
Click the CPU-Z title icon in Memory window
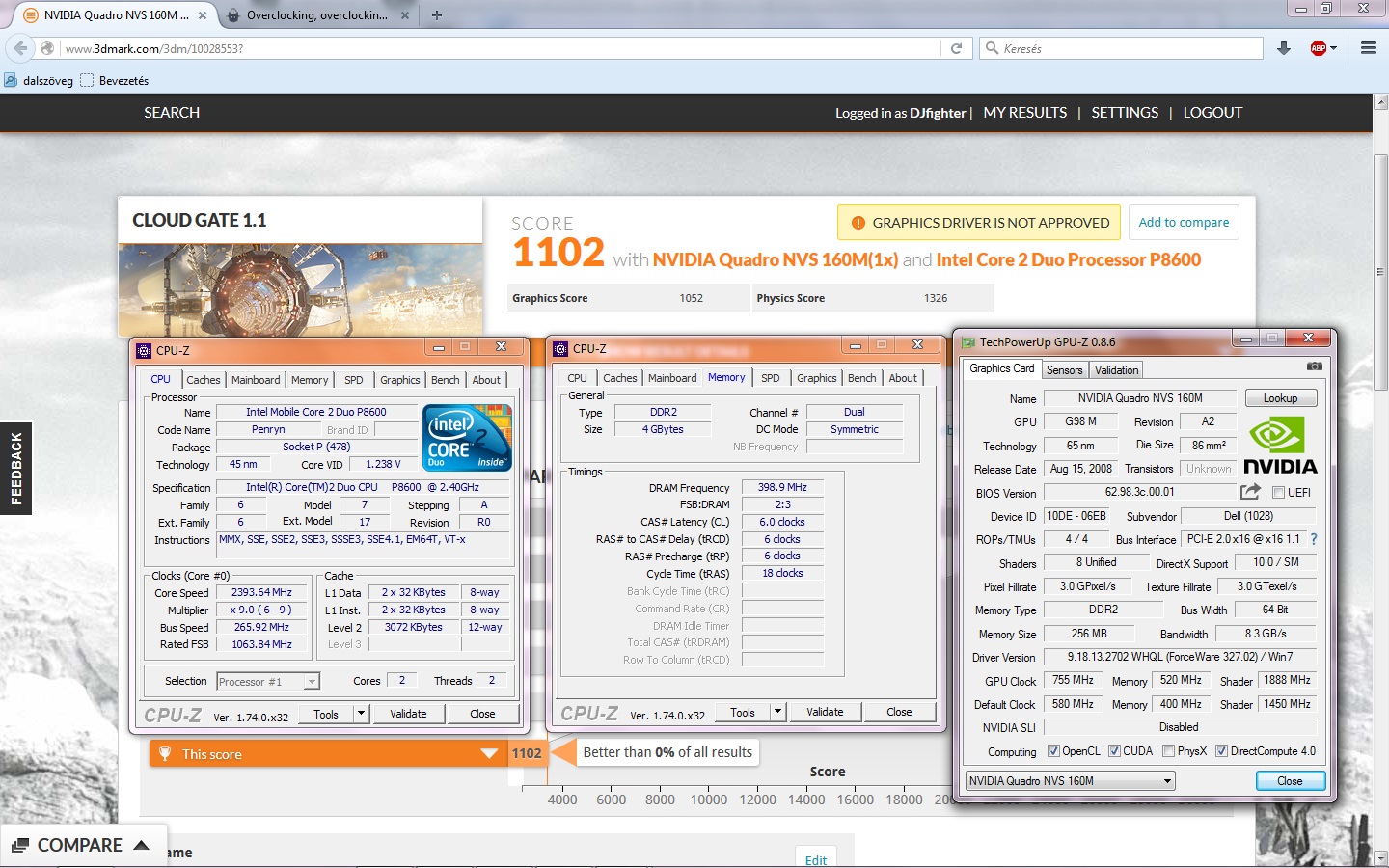point(560,348)
